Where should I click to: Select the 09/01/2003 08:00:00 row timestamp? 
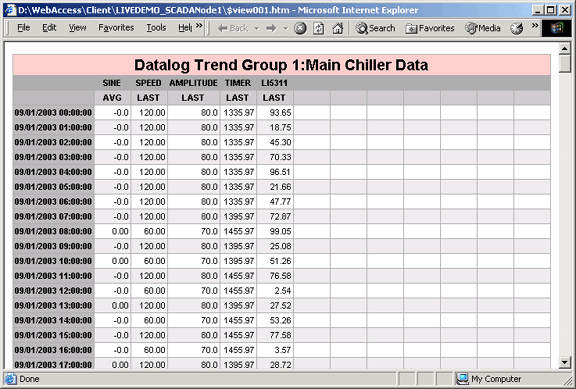53,231
